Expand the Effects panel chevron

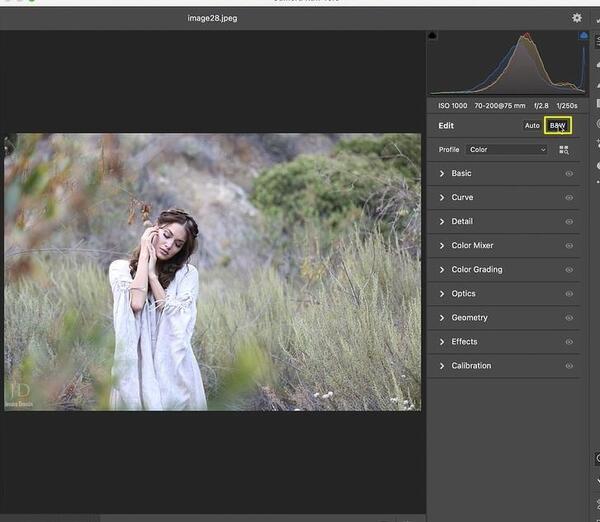442,342
